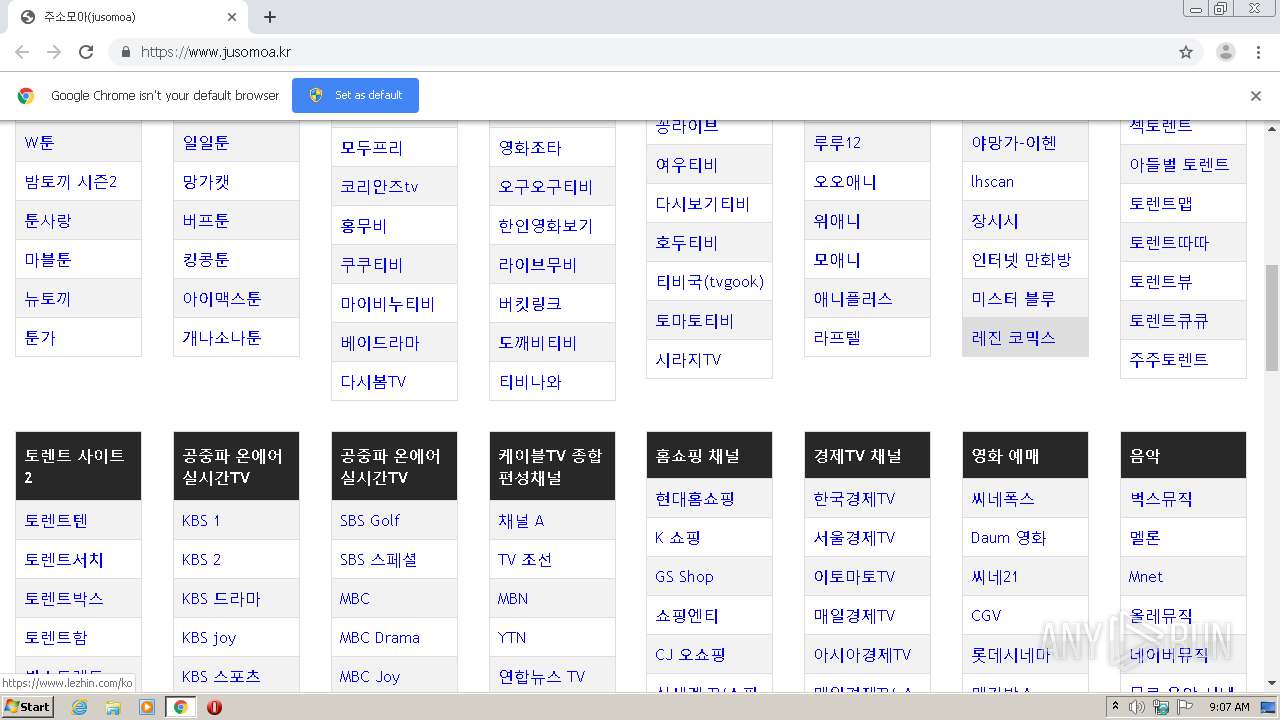The width and height of the screenshot is (1280, 720).
Task: Open Windows Media Player from the taskbar
Action: tap(147, 707)
